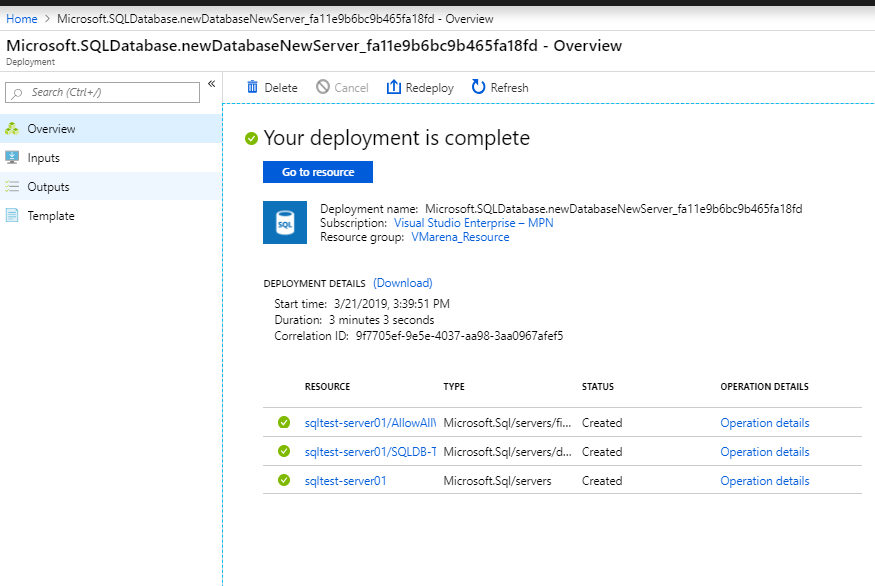Click the Correlation ID value text
The width and height of the screenshot is (875, 586).
(x=459, y=336)
